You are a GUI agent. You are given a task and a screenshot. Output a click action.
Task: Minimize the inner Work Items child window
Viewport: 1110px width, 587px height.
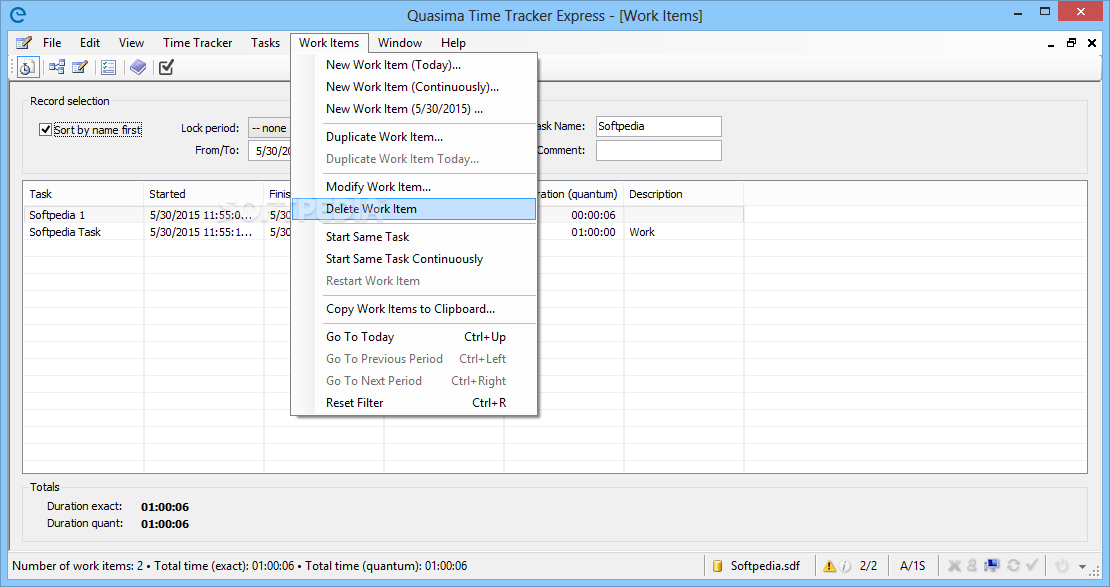point(1051,44)
